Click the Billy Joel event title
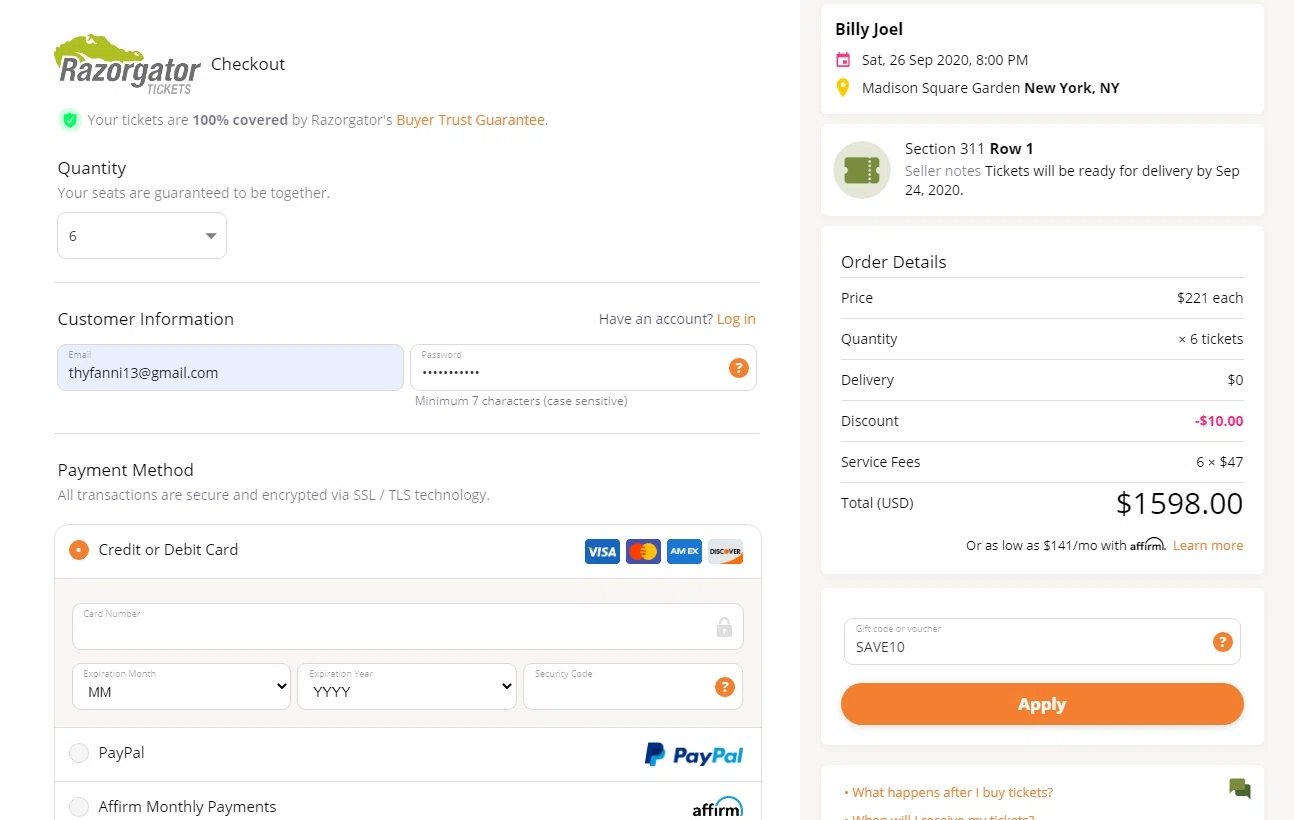The image size is (1294, 820). coord(869,29)
